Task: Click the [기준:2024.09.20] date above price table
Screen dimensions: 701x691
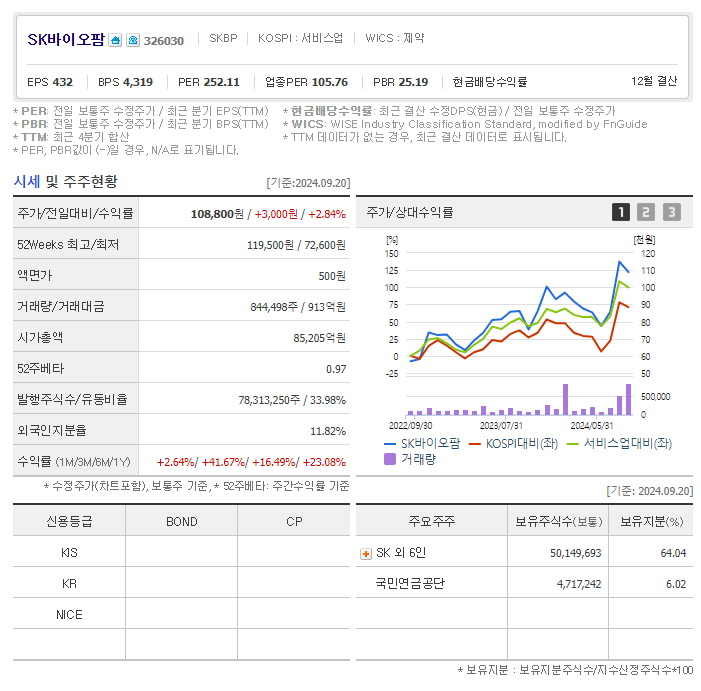Action: click(x=308, y=183)
